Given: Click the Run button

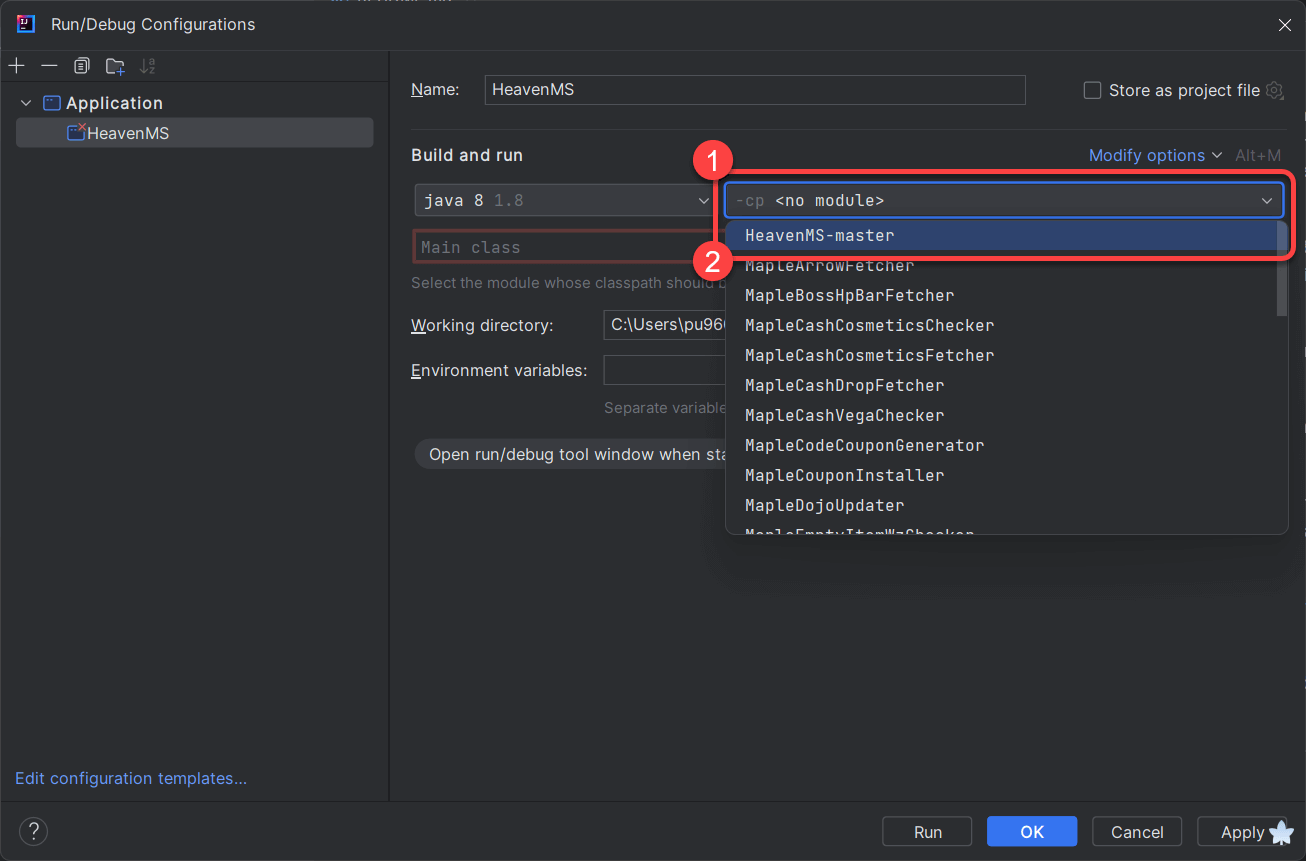Looking at the screenshot, I should click(x=927, y=831).
